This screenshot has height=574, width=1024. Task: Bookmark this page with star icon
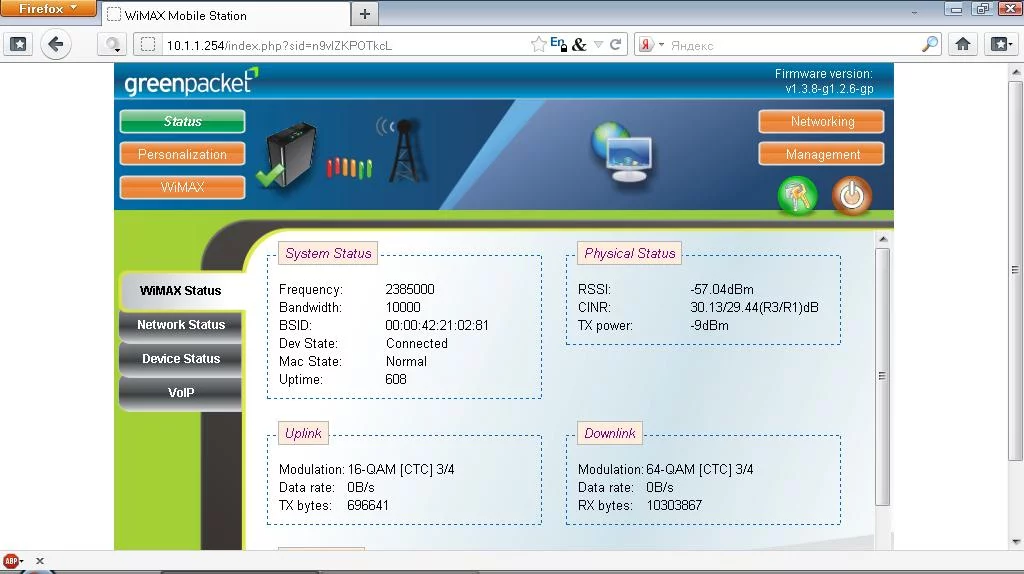click(539, 45)
